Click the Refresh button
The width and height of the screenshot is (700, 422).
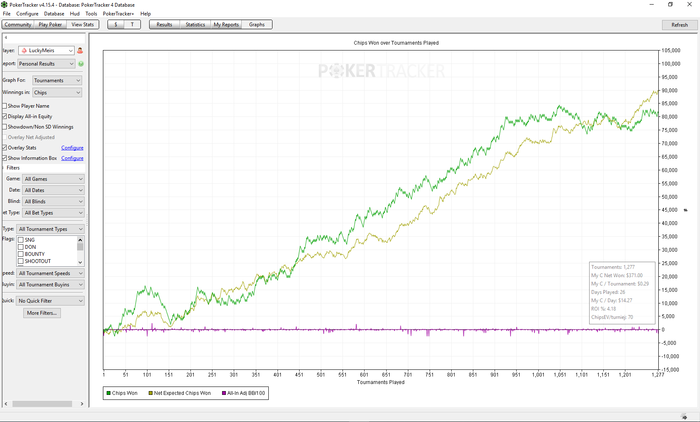(x=679, y=25)
